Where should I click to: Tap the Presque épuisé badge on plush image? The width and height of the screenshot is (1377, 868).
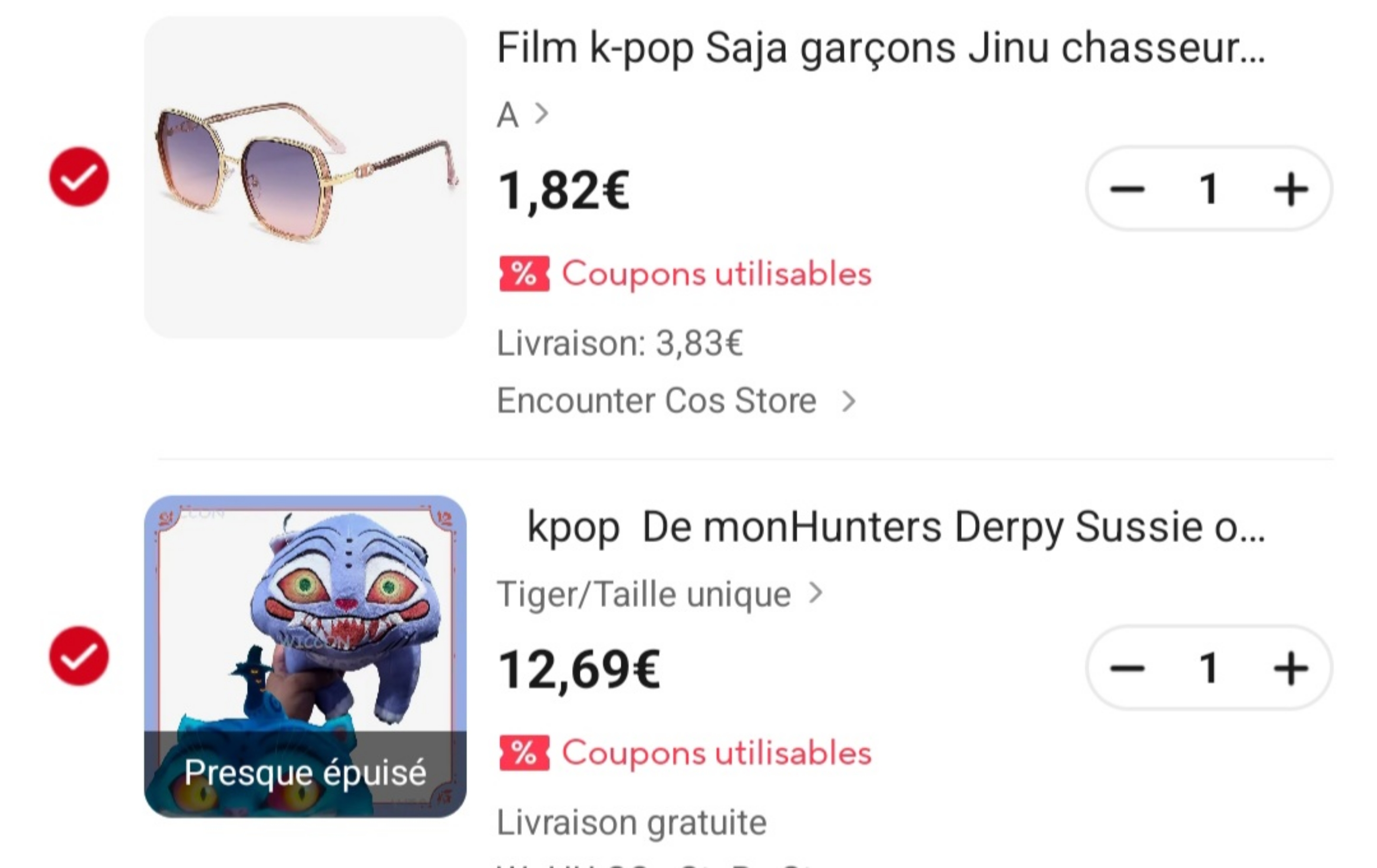tap(305, 773)
